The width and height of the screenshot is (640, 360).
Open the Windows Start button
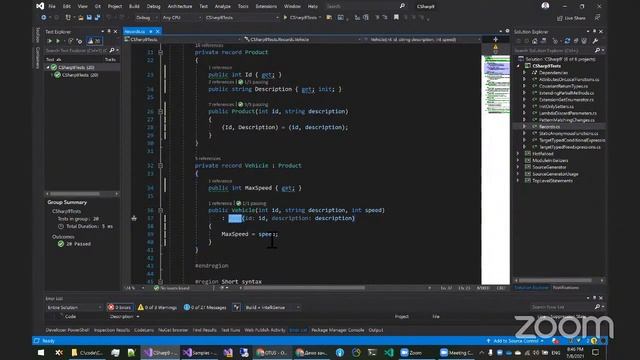pos(41,352)
